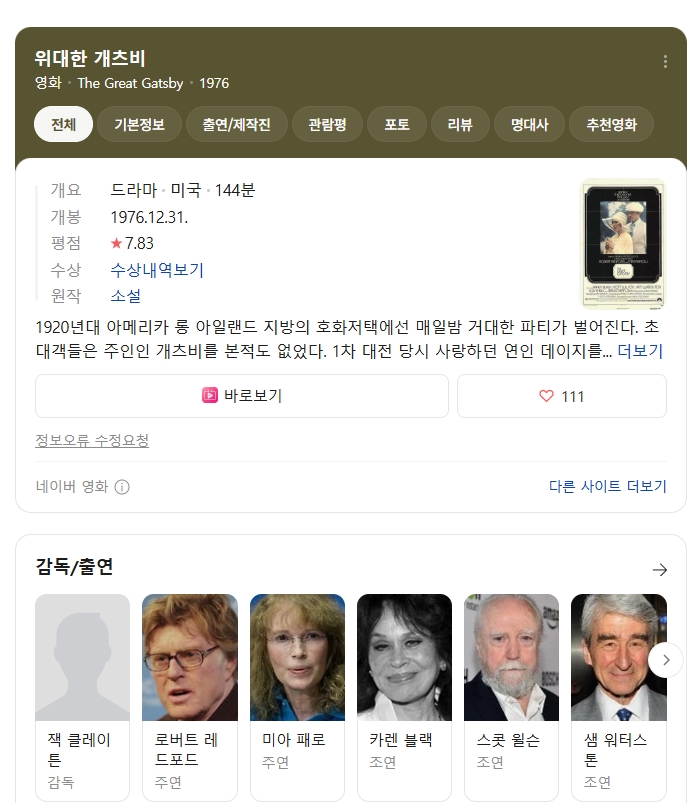Click the pink 바로보기 play icon
The height and width of the screenshot is (803, 700).
pyautogui.click(x=210, y=395)
